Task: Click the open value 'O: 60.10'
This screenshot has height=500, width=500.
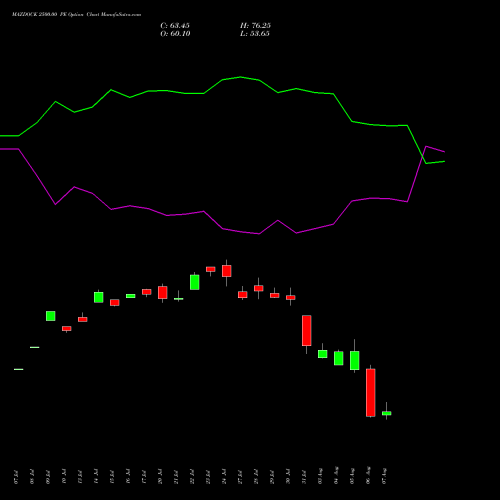Action: coord(175,34)
